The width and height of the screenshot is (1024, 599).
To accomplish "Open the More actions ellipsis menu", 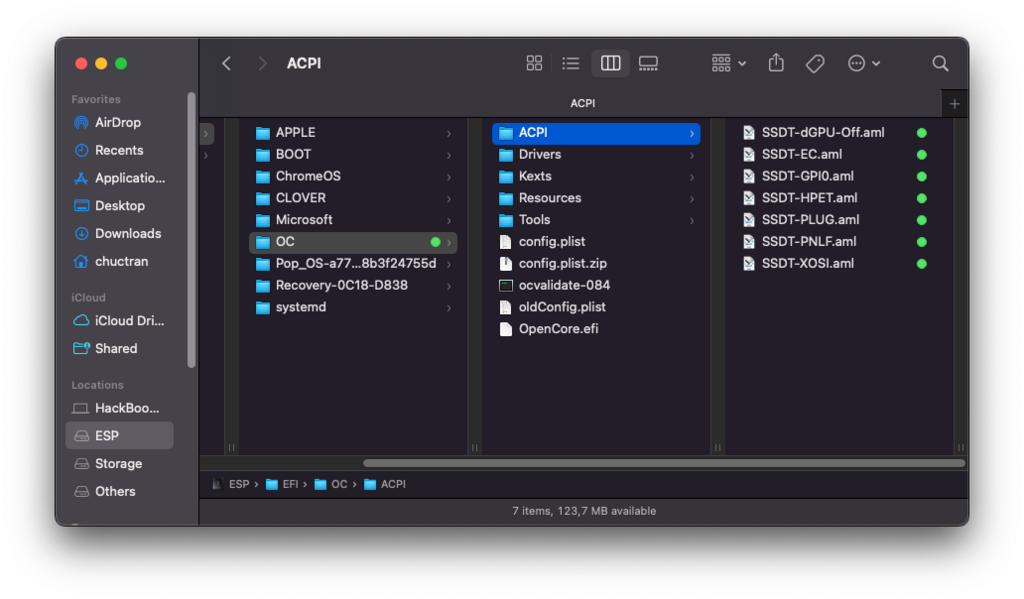I will (863, 63).
